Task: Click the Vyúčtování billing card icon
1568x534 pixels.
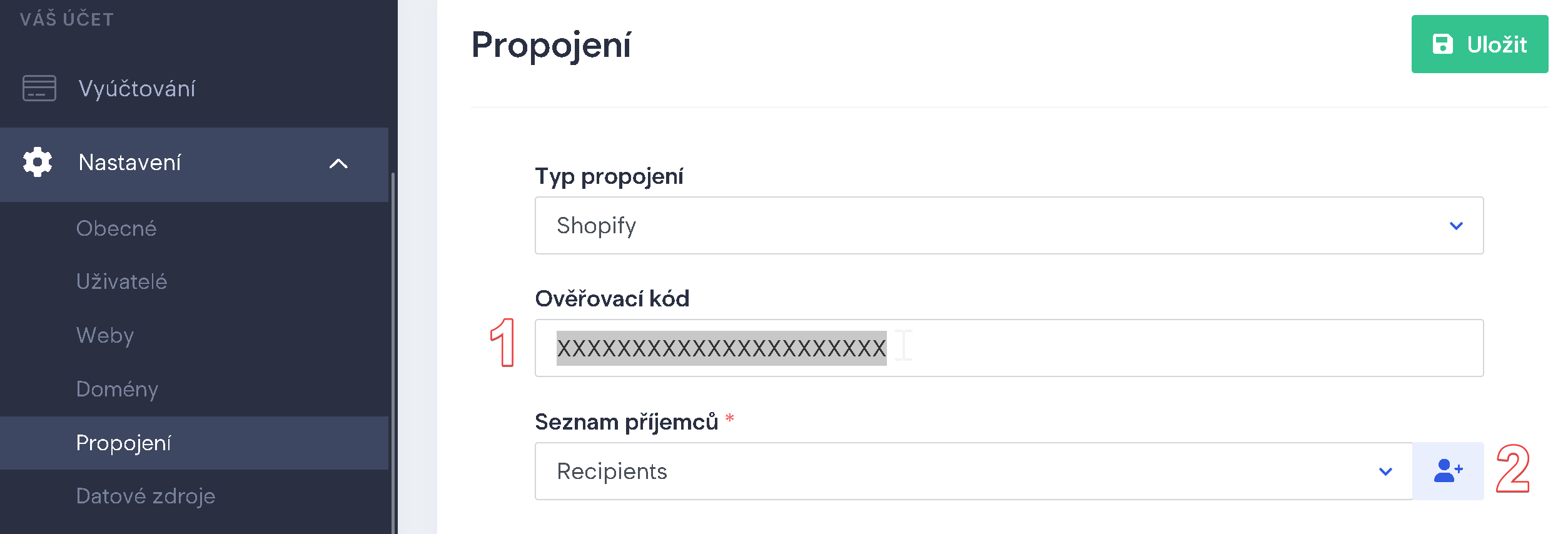Action: (39, 88)
